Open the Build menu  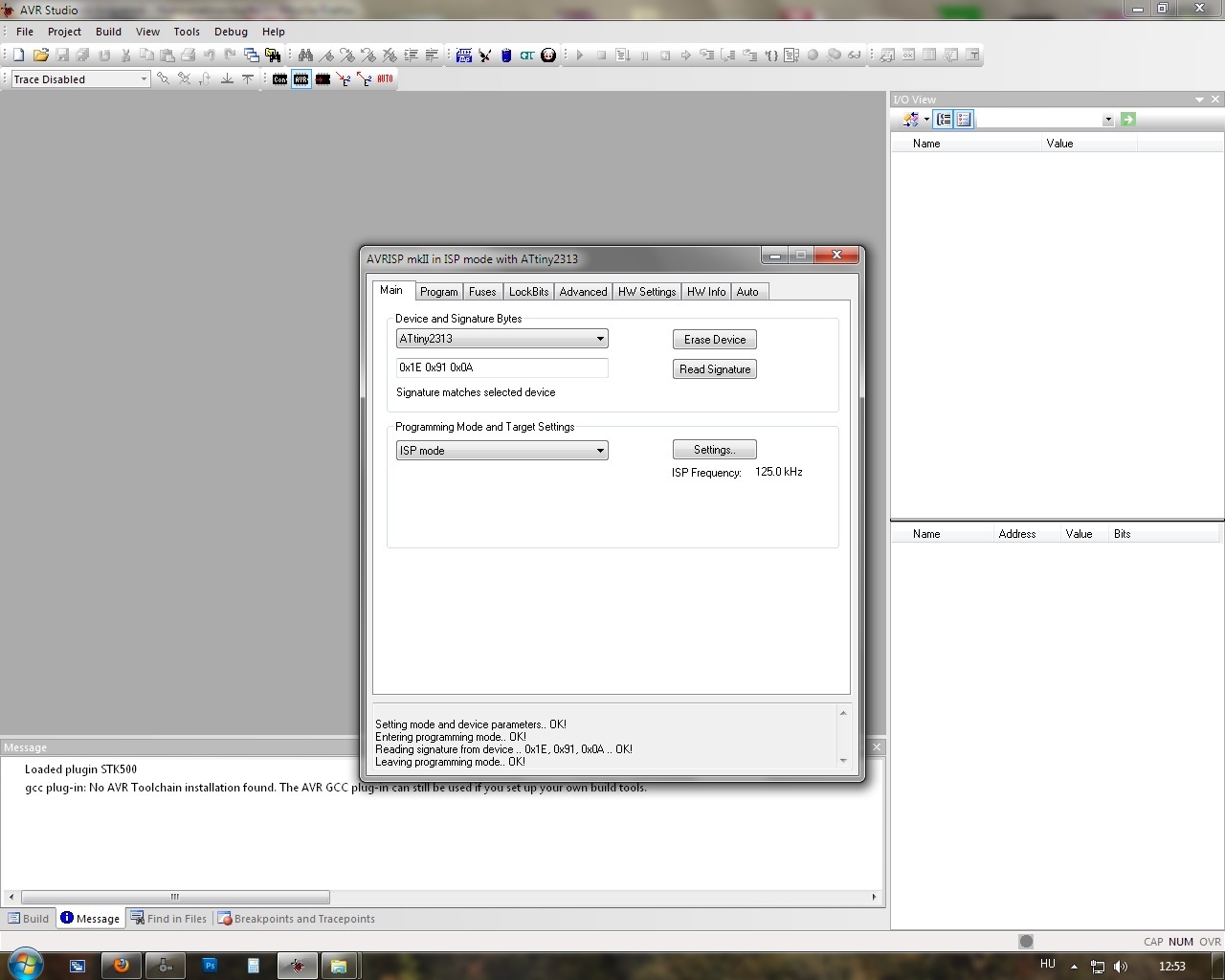tap(108, 32)
